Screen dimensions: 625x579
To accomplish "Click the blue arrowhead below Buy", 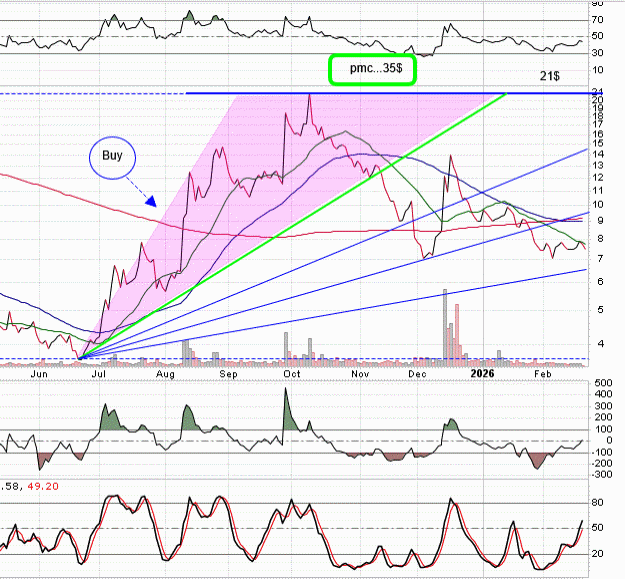I will [150, 201].
